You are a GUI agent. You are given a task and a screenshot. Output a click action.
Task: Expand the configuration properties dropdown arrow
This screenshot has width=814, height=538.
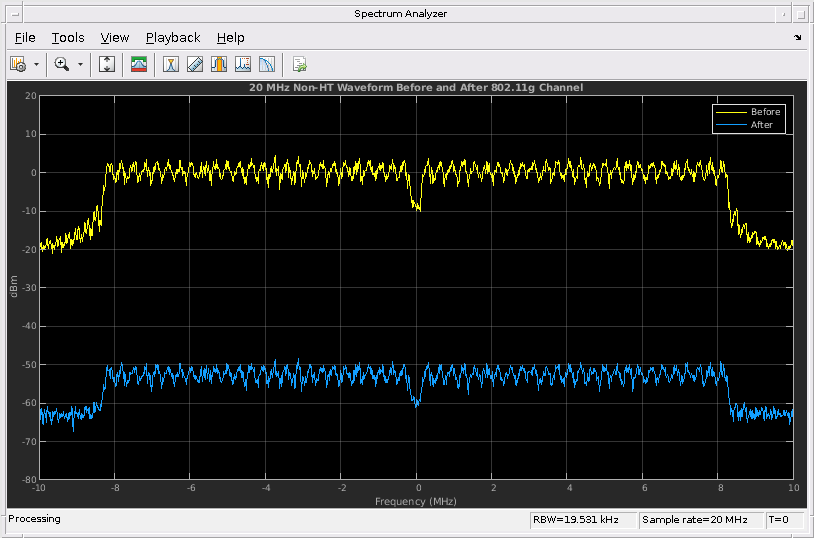coord(37,64)
